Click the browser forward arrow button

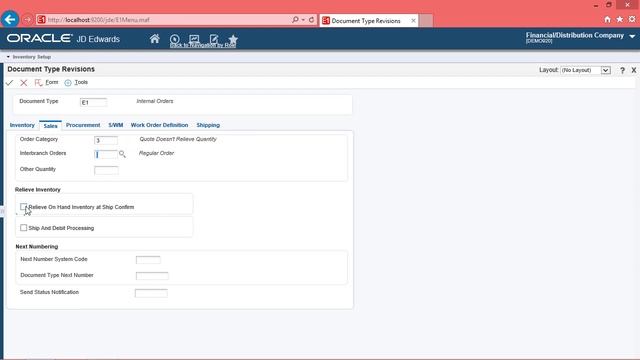[27, 20]
